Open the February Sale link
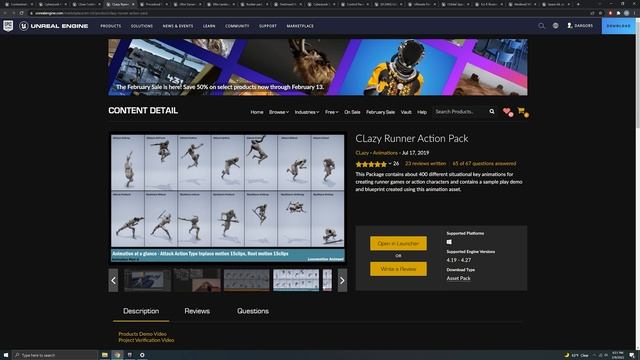Image resolution: width=640 pixels, height=360 pixels. (x=380, y=112)
